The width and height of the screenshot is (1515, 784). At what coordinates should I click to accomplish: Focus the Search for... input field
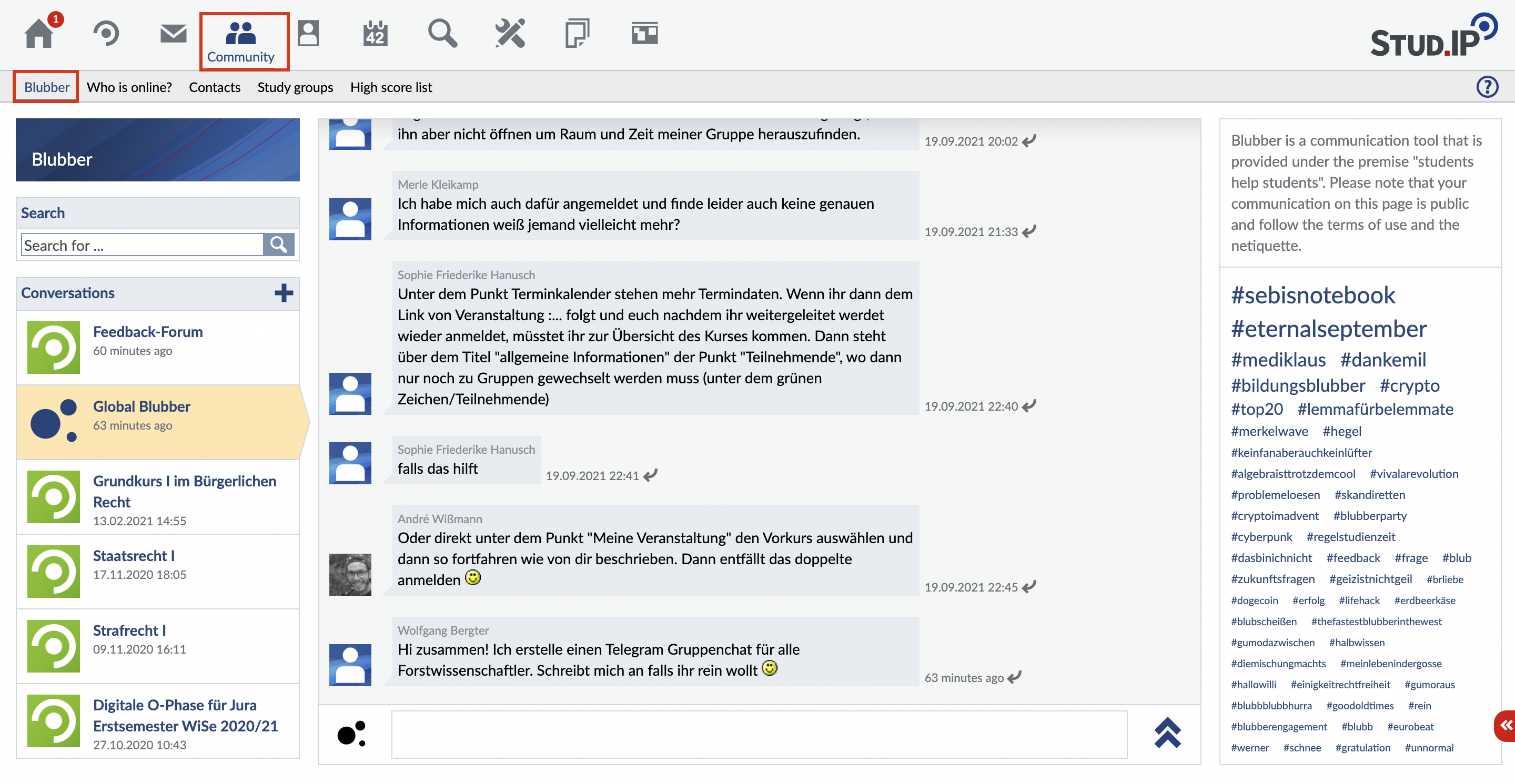pos(142,245)
